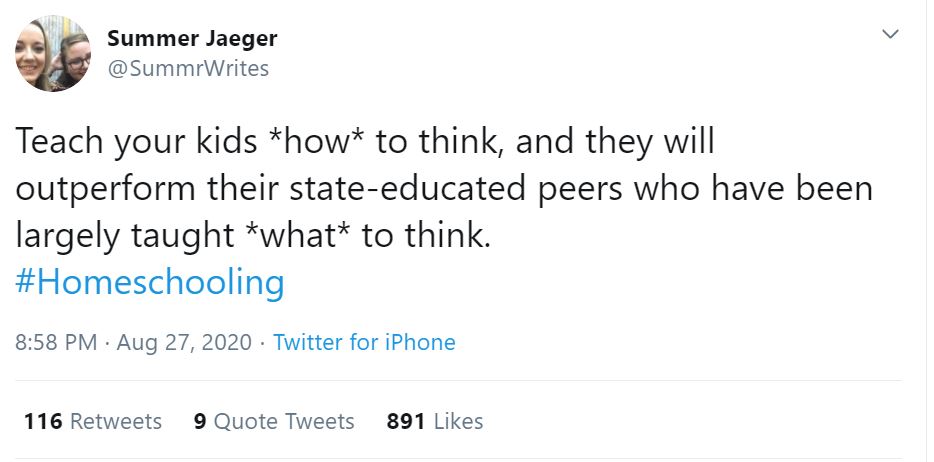The image size is (934, 462).
Task: Select the Aug 27, 2020 date
Action: tap(183, 342)
